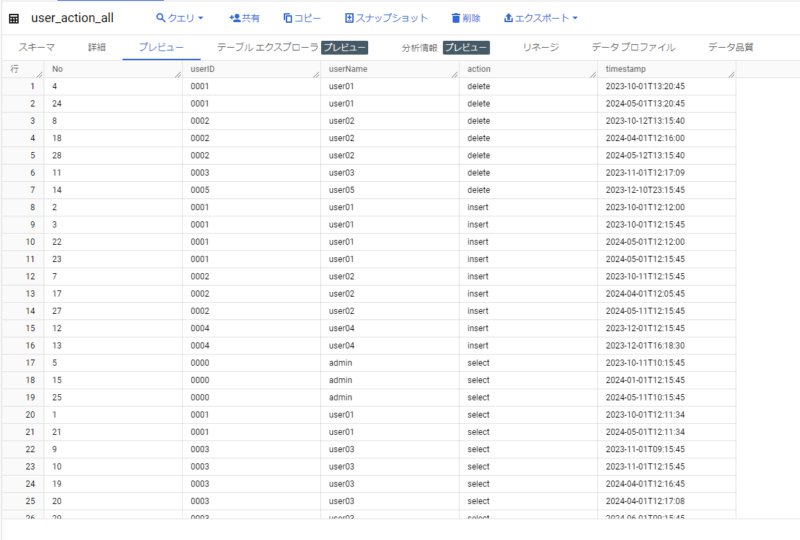Image resolution: width=800 pixels, height=540 pixels.
Task: Select the user05 cell in userName column
Action: [343, 190]
